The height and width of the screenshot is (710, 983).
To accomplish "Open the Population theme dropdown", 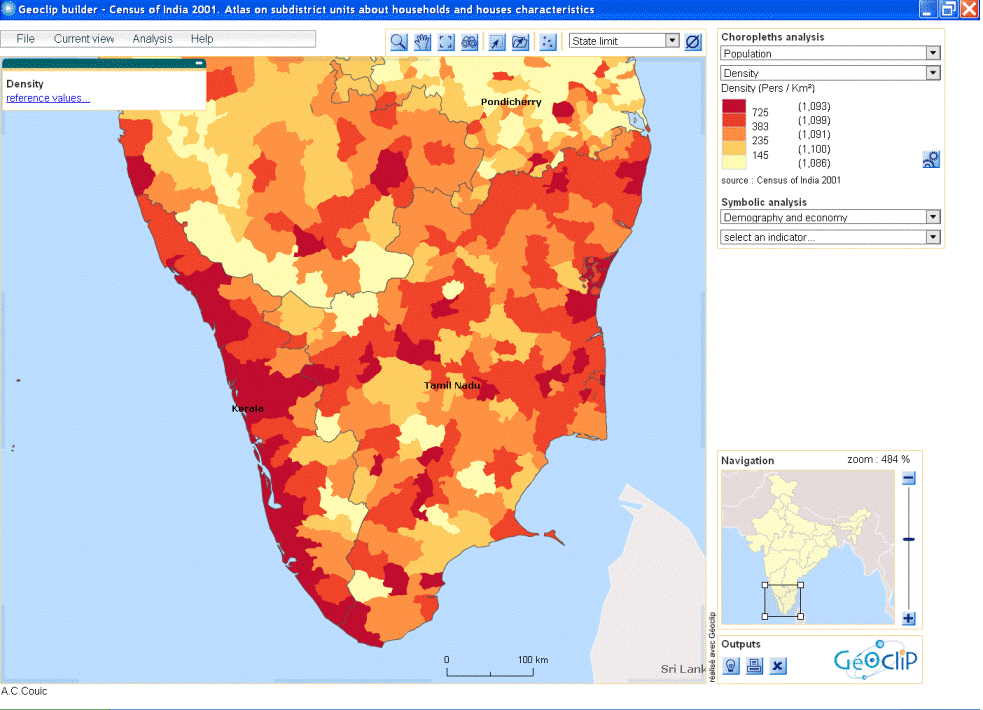I will coord(933,53).
